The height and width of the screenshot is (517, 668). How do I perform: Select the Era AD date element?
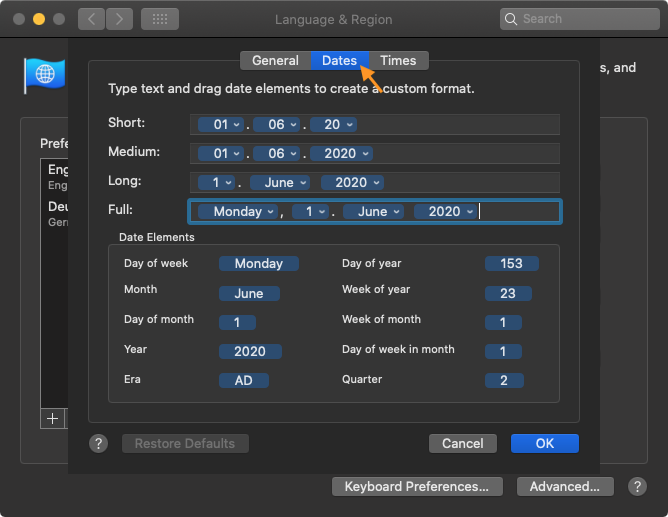click(244, 380)
